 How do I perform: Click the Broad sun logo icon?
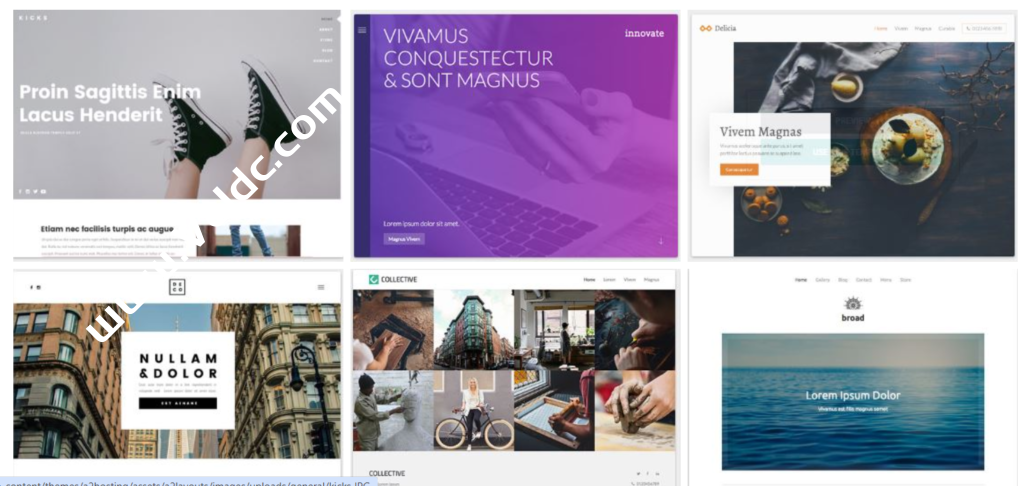point(852,304)
